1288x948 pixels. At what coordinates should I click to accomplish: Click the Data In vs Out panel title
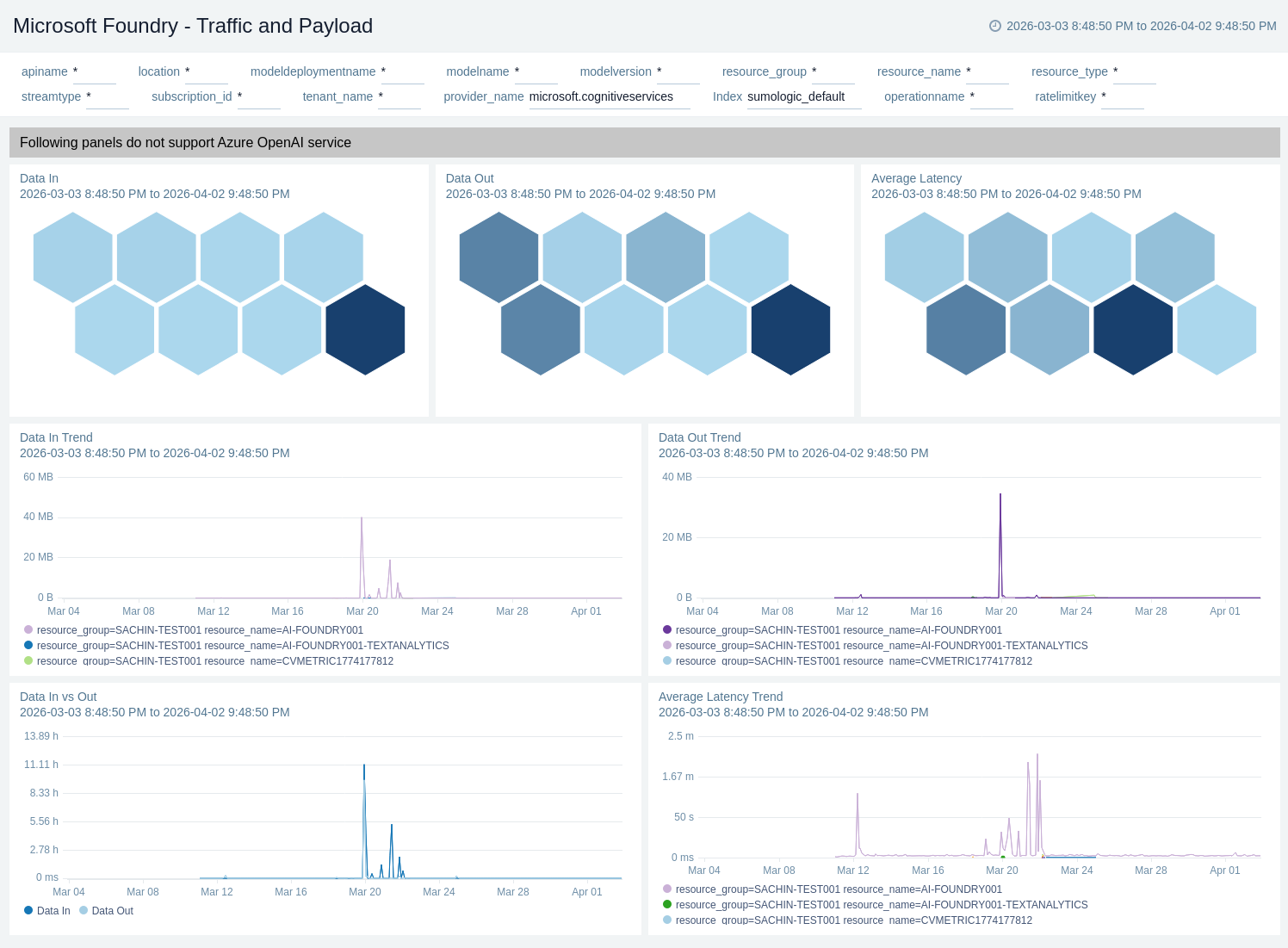[58, 697]
